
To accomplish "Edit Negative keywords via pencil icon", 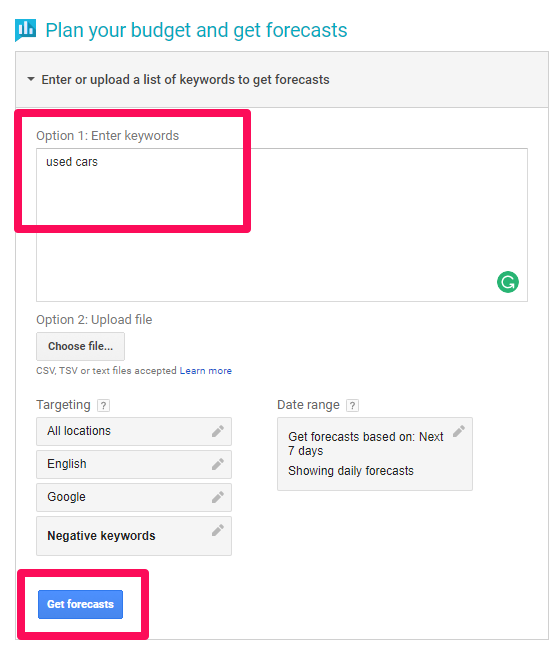I will pyautogui.click(x=217, y=530).
